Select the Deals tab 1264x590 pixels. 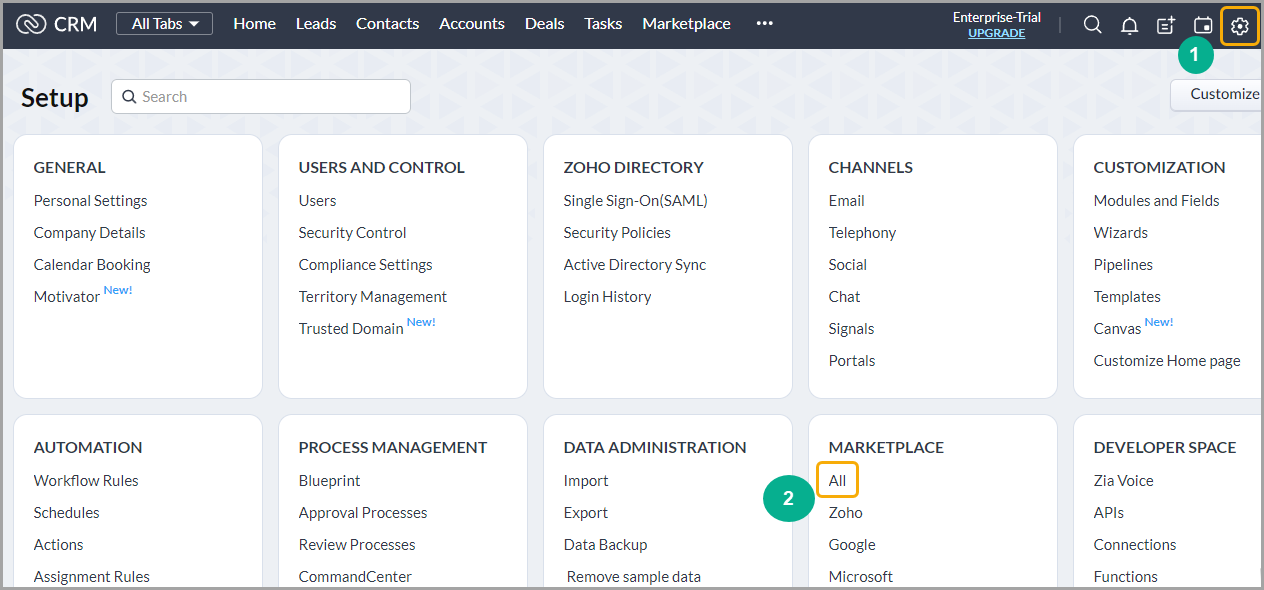(x=545, y=24)
